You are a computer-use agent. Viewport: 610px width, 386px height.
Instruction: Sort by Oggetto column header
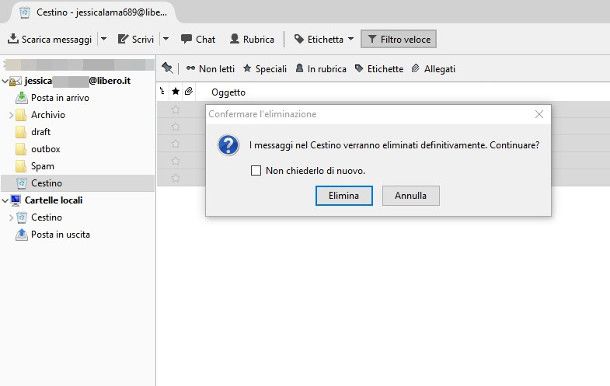point(228,93)
